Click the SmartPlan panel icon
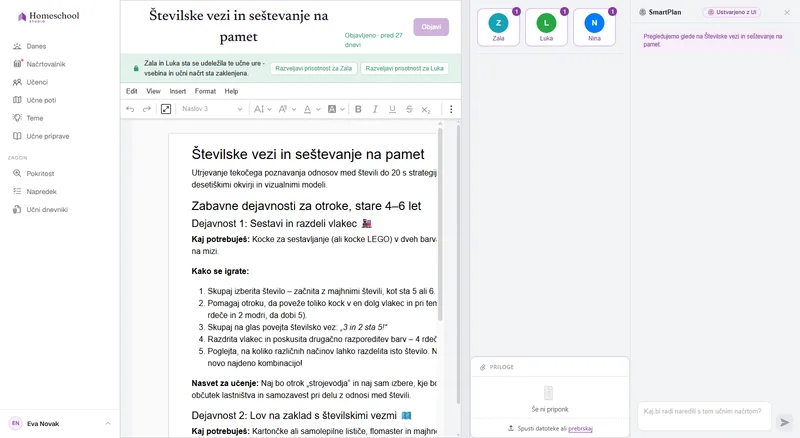 click(642, 12)
